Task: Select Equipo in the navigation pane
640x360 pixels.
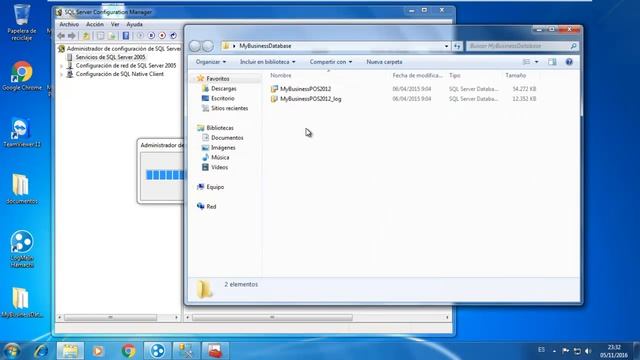Action: [215, 187]
